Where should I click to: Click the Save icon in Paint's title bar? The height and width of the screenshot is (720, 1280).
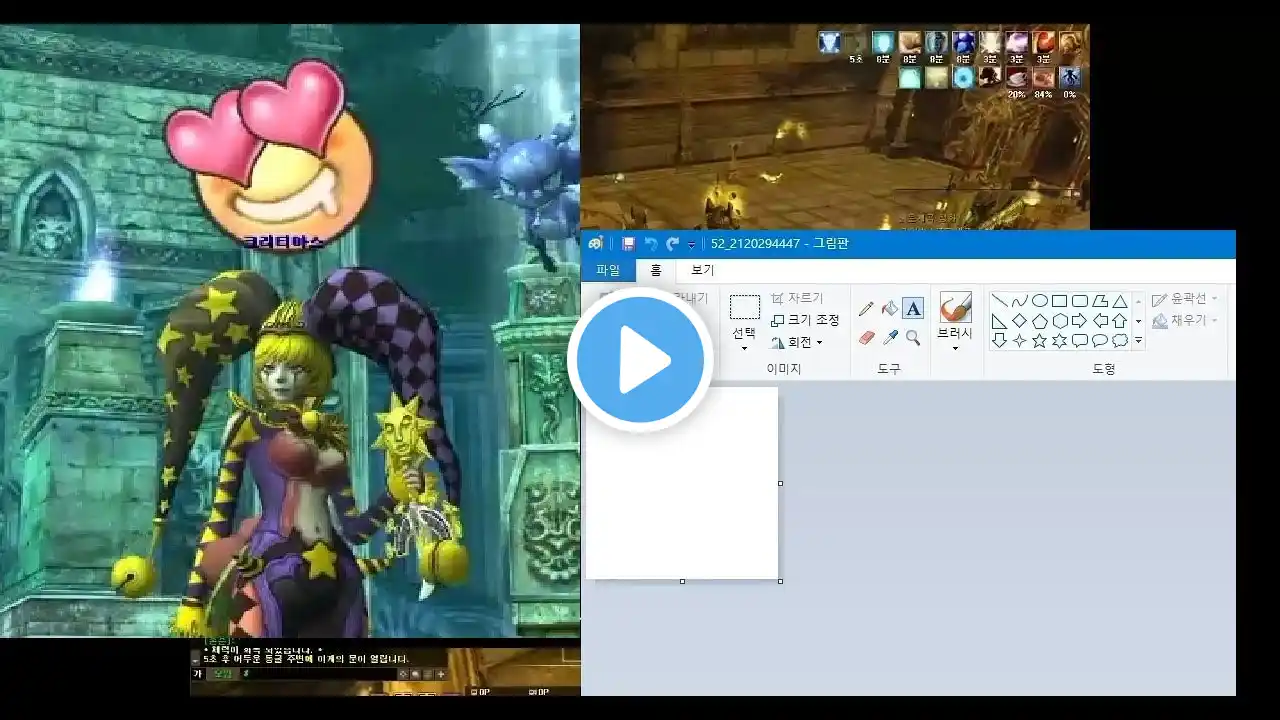pos(629,243)
